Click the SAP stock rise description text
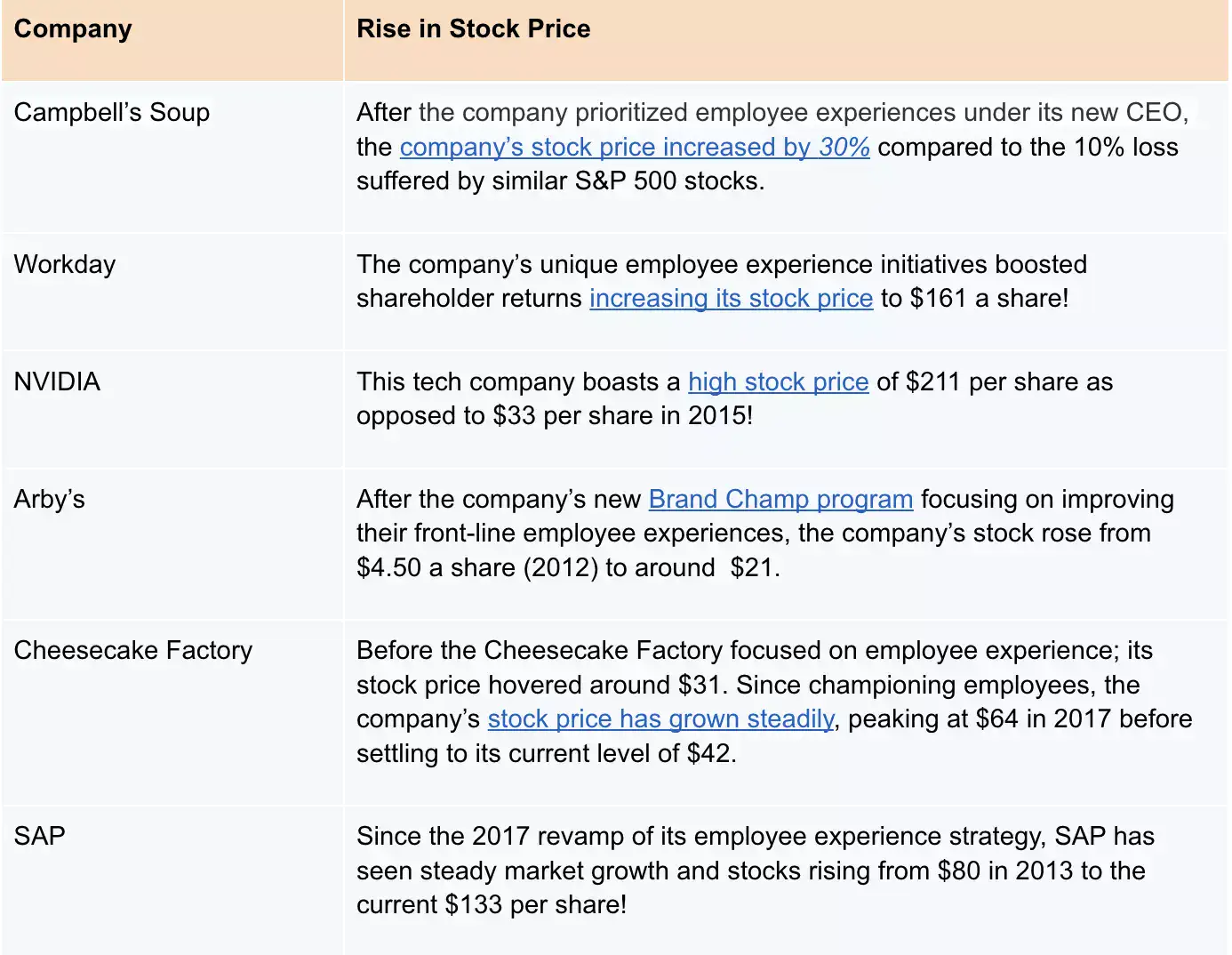Viewport: 1232px width, 955px height. (756, 871)
